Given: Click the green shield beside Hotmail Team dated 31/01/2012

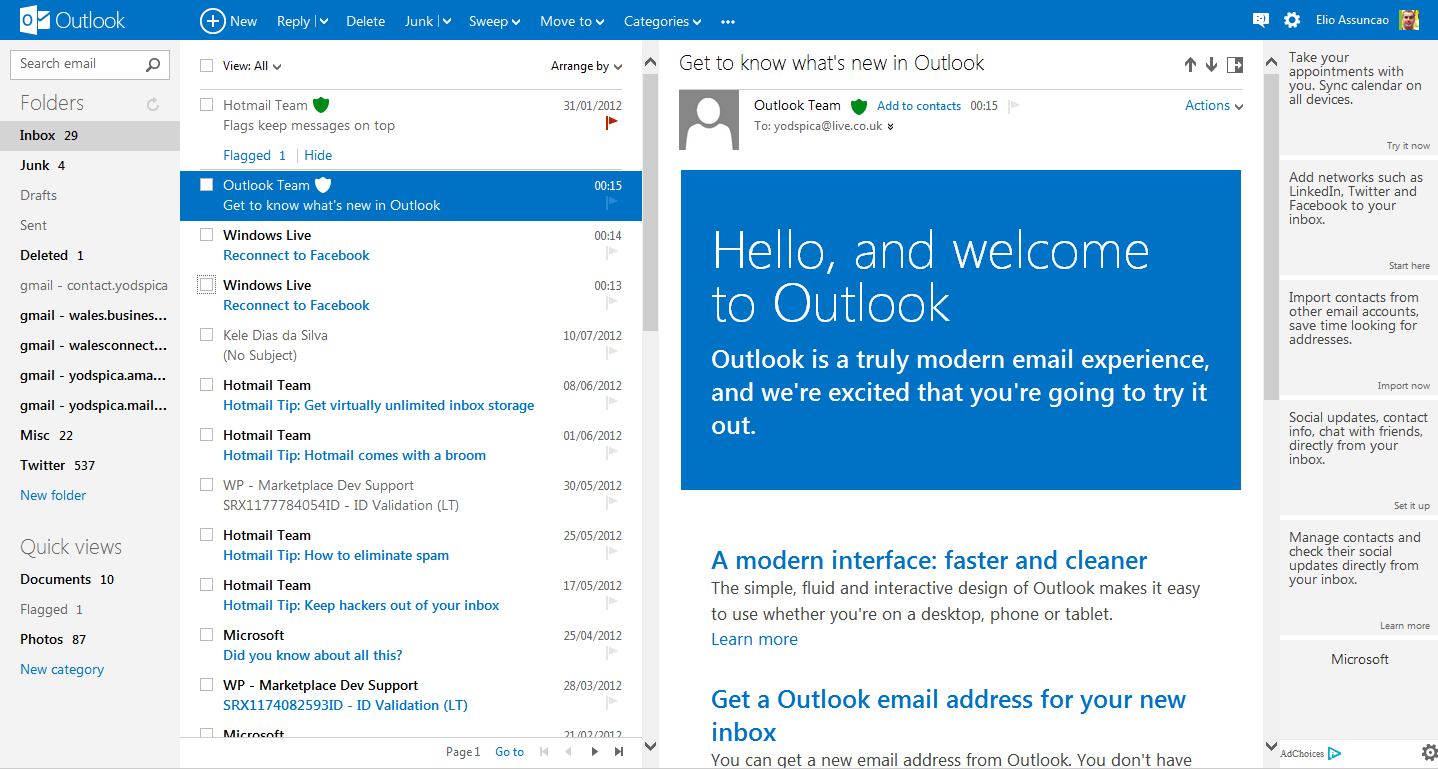Looking at the screenshot, I should 321,105.
